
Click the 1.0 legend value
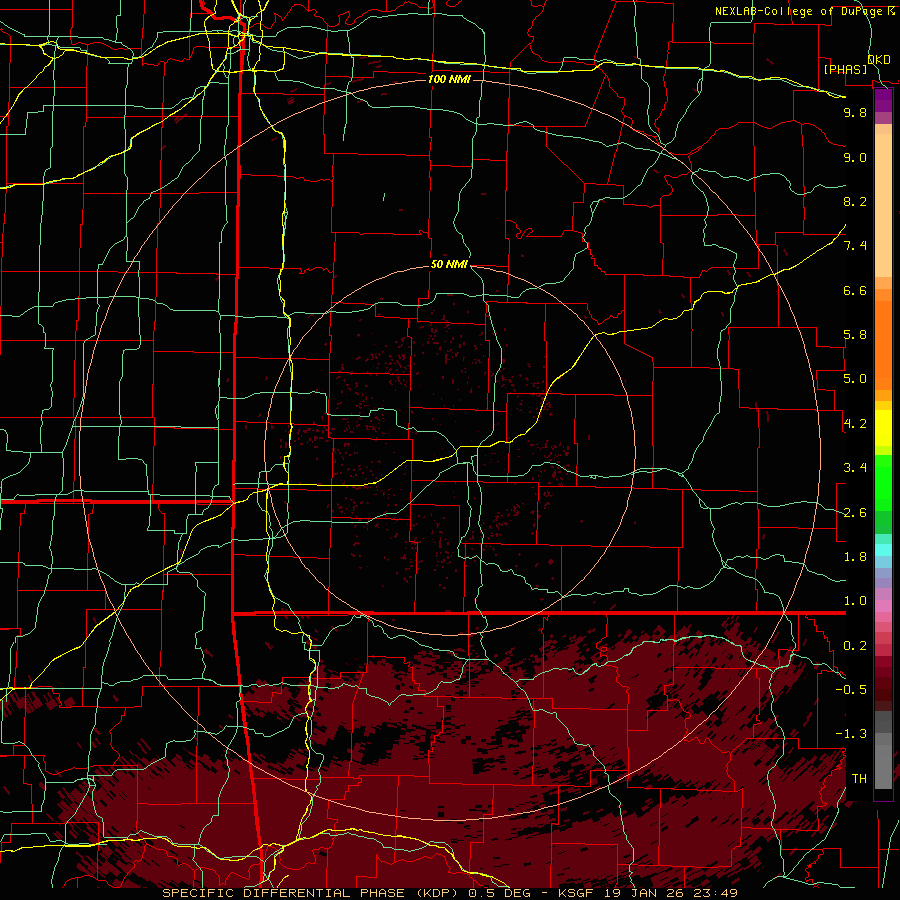coord(855,601)
